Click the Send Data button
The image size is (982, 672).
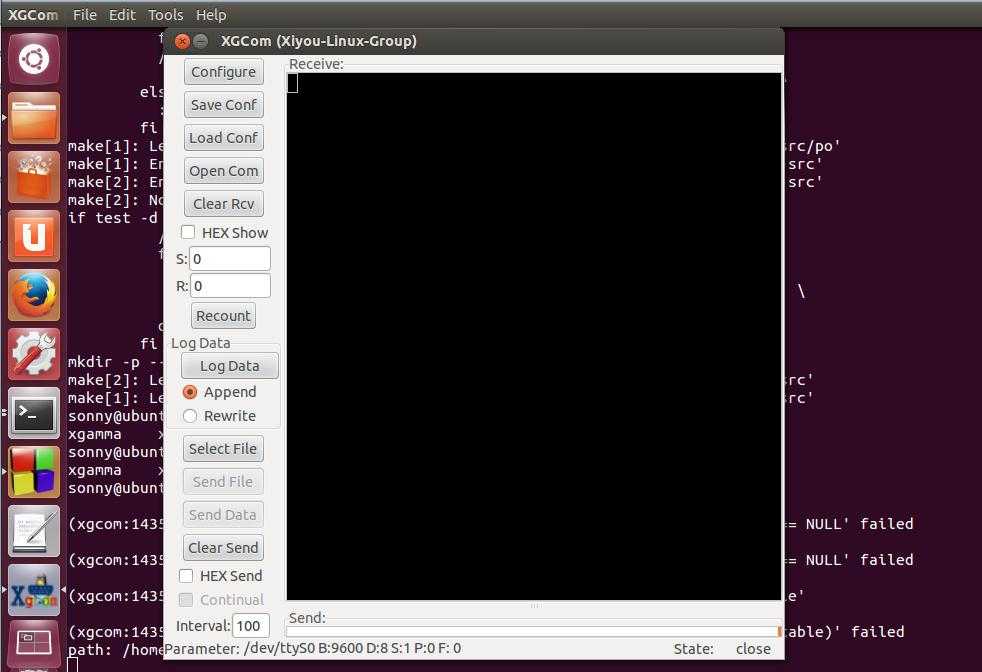pos(223,514)
